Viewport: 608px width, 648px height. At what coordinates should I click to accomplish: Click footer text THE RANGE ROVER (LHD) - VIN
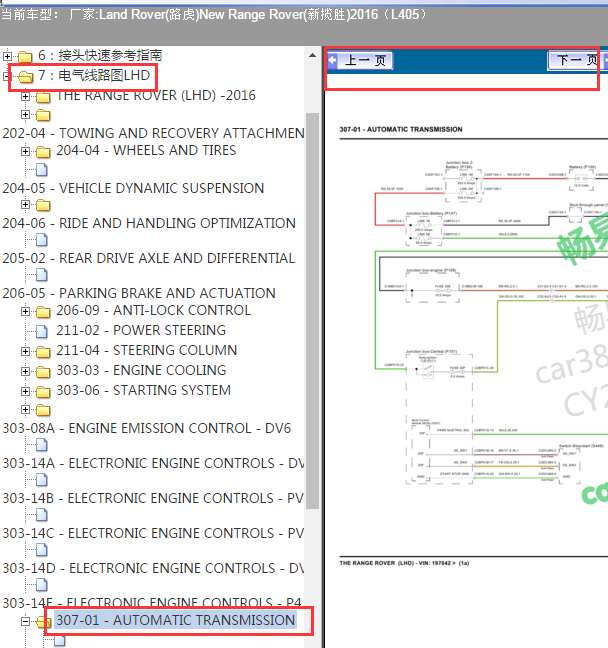(x=404, y=563)
